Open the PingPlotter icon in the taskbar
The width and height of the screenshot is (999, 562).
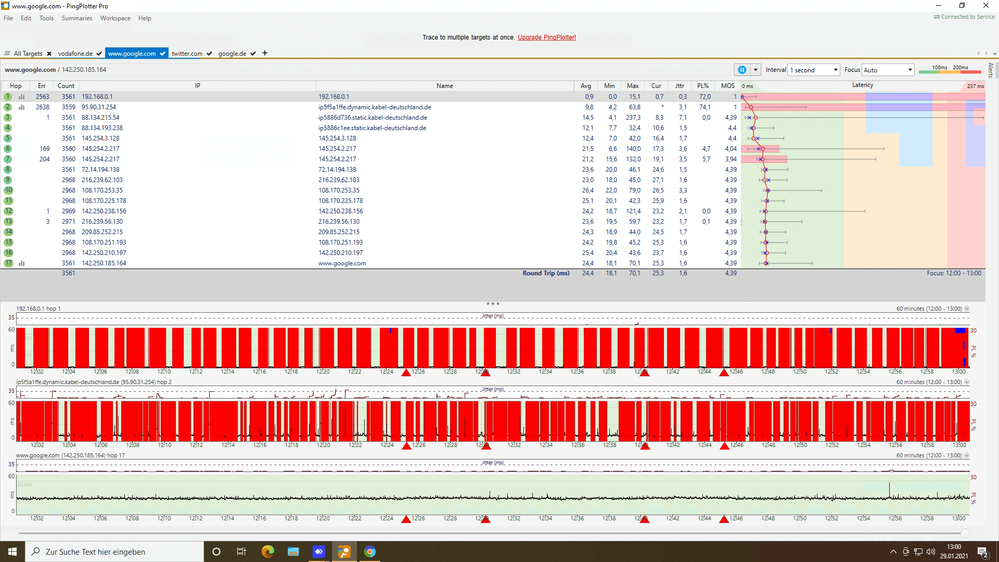pyautogui.click(x=344, y=552)
